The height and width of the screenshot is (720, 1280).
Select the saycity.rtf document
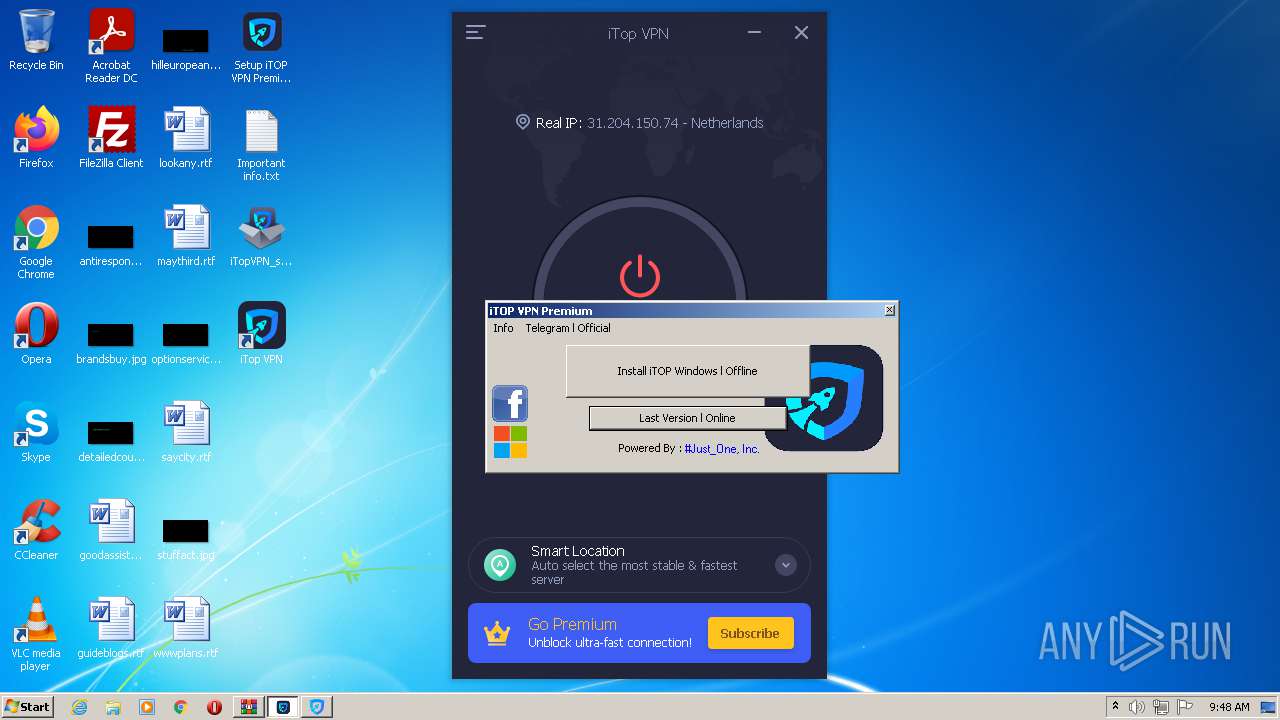(x=186, y=432)
